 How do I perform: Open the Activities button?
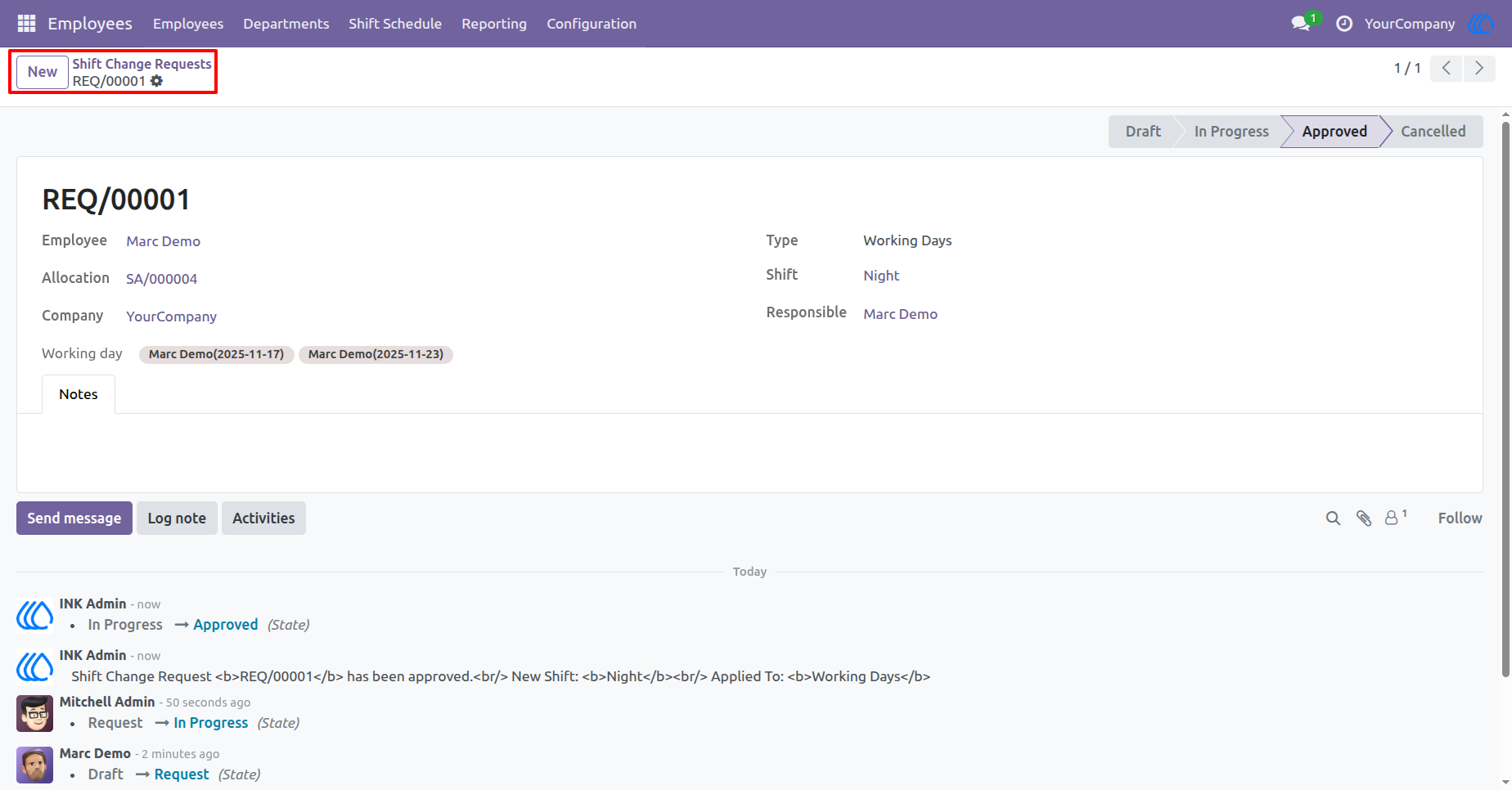pos(263,518)
